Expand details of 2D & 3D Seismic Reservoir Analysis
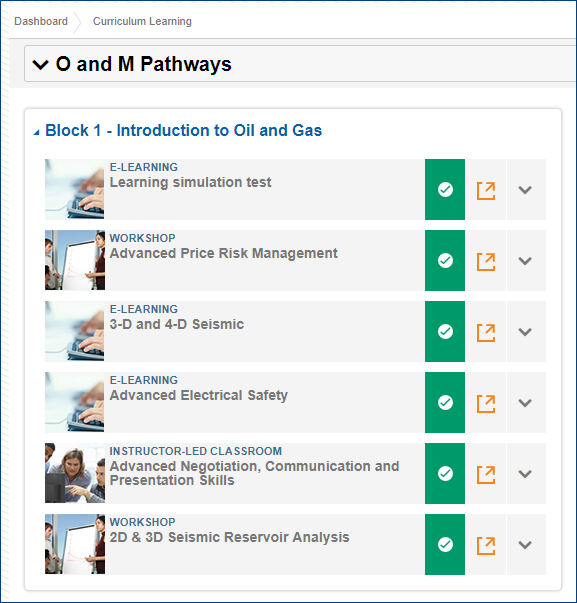This screenshot has height=603, width=577. (x=525, y=545)
